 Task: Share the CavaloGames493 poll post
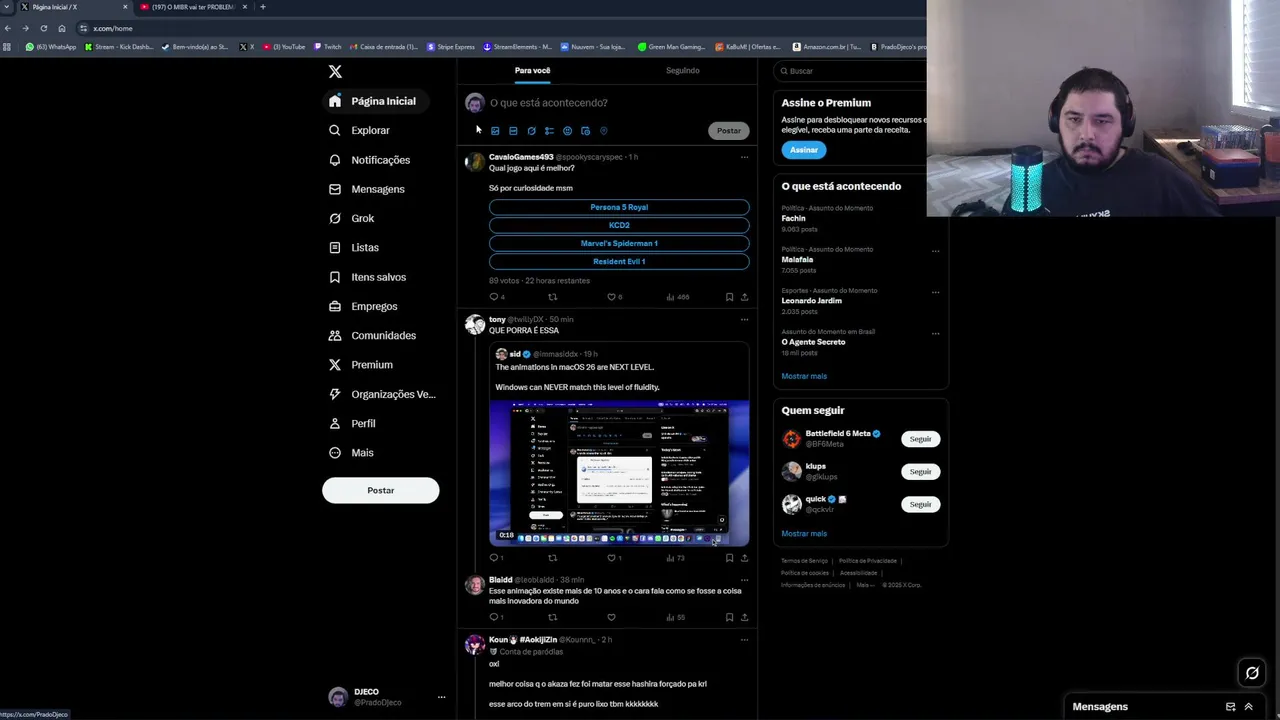tap(744, 297)
